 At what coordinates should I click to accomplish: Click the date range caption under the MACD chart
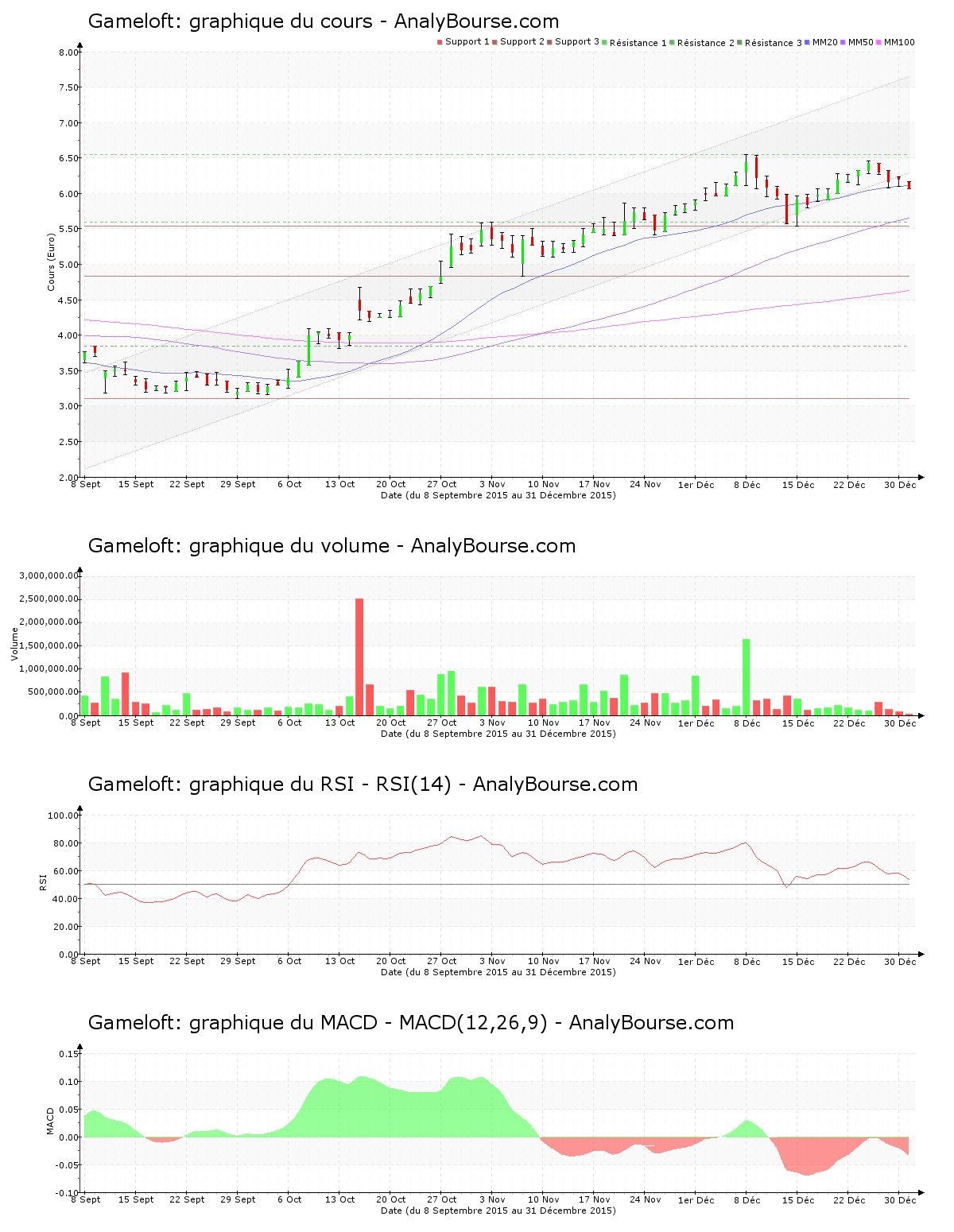point(498,1211)
